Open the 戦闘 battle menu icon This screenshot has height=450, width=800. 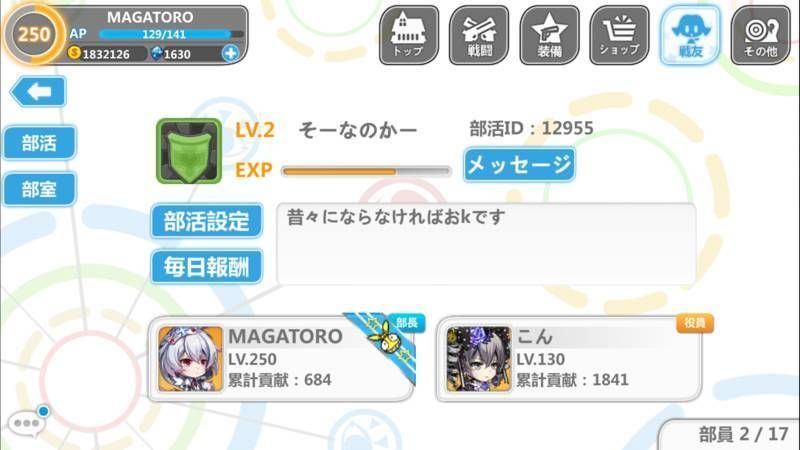(479, 35)
